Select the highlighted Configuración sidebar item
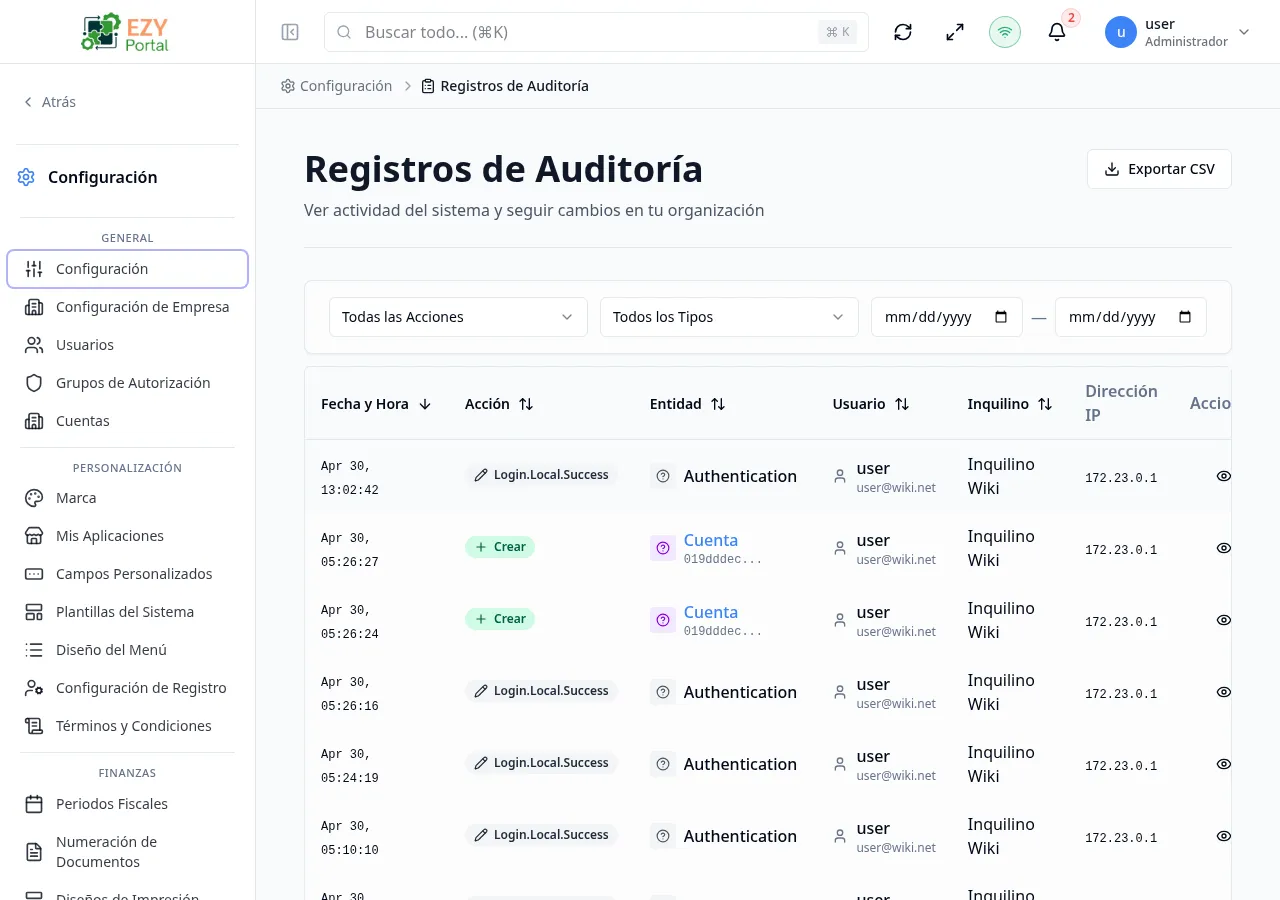Image resolution: width=1280 pixels, height=900 pixels. [127, 269]
